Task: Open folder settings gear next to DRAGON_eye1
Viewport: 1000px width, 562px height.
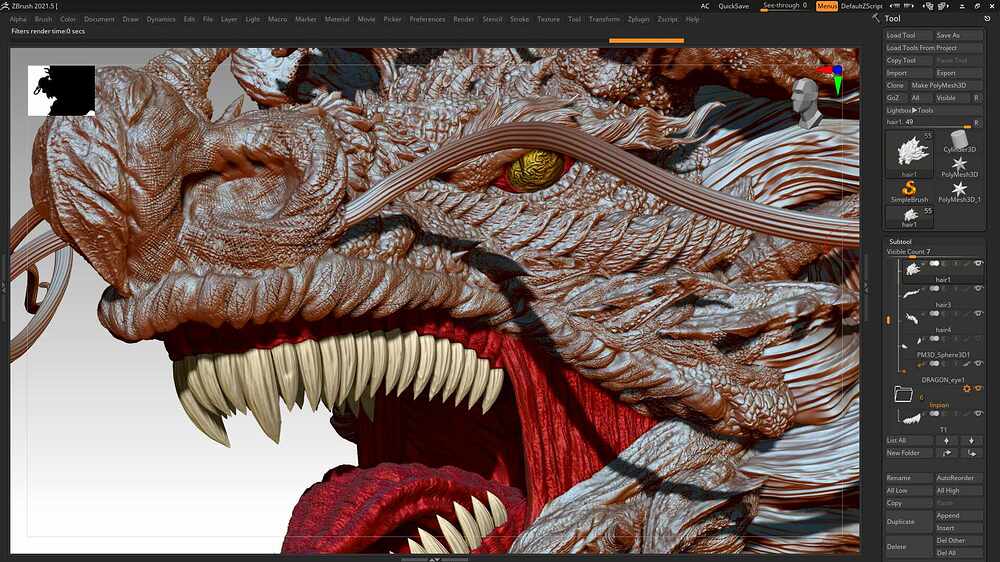Action: 967,388
